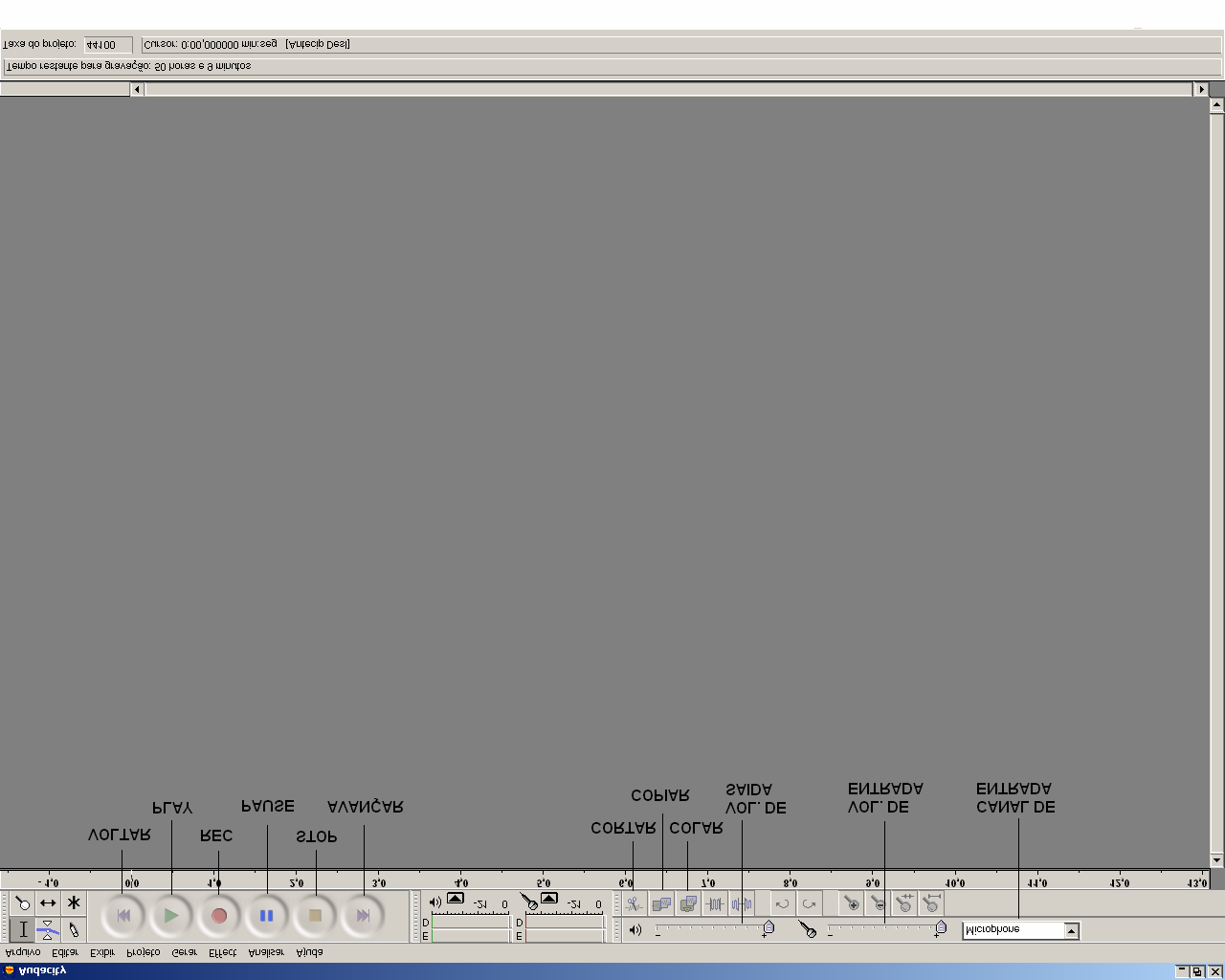Start playback with the green Play button
The height and width of the screenshot is (980, 1225).
(171, 916)
